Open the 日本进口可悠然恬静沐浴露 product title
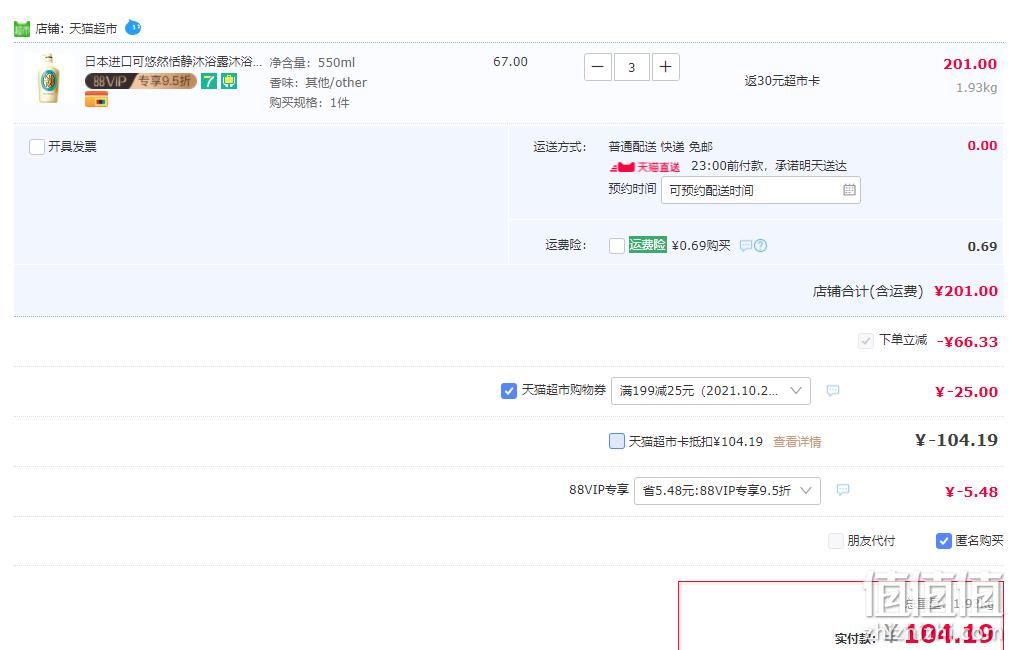This screenshot has width=1013, height=650. (173, 61)
